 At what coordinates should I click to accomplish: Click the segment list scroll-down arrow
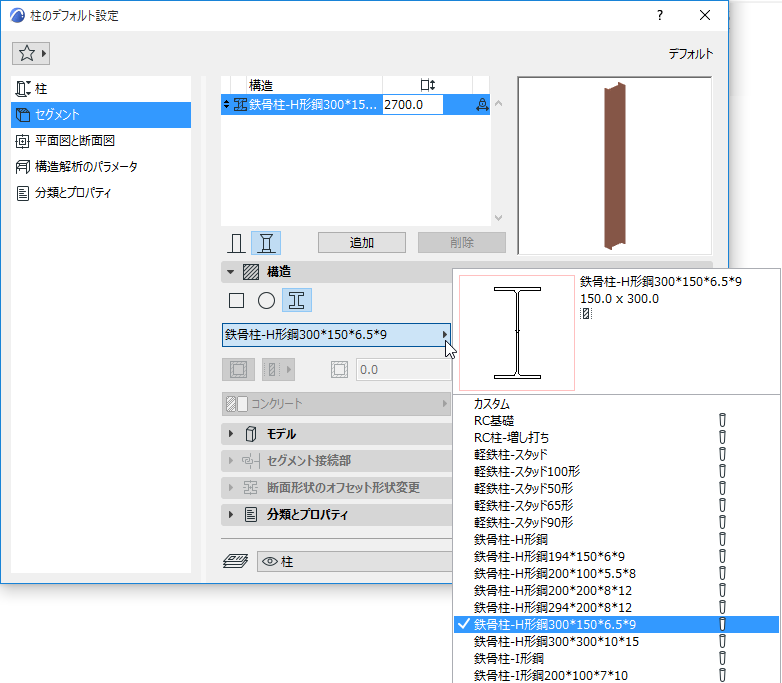point(498,218)
